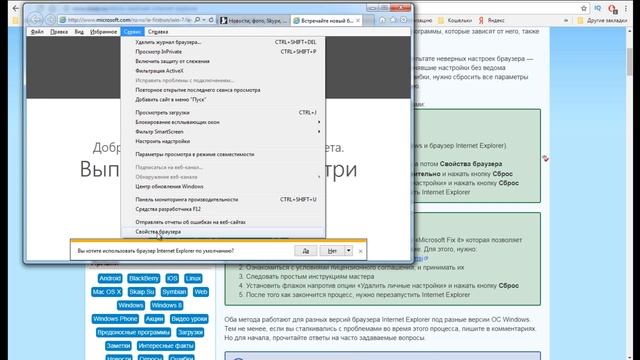Choose Просмотр InPrivate
This screenshot has height=360, width=640.
tap(223, 51)
